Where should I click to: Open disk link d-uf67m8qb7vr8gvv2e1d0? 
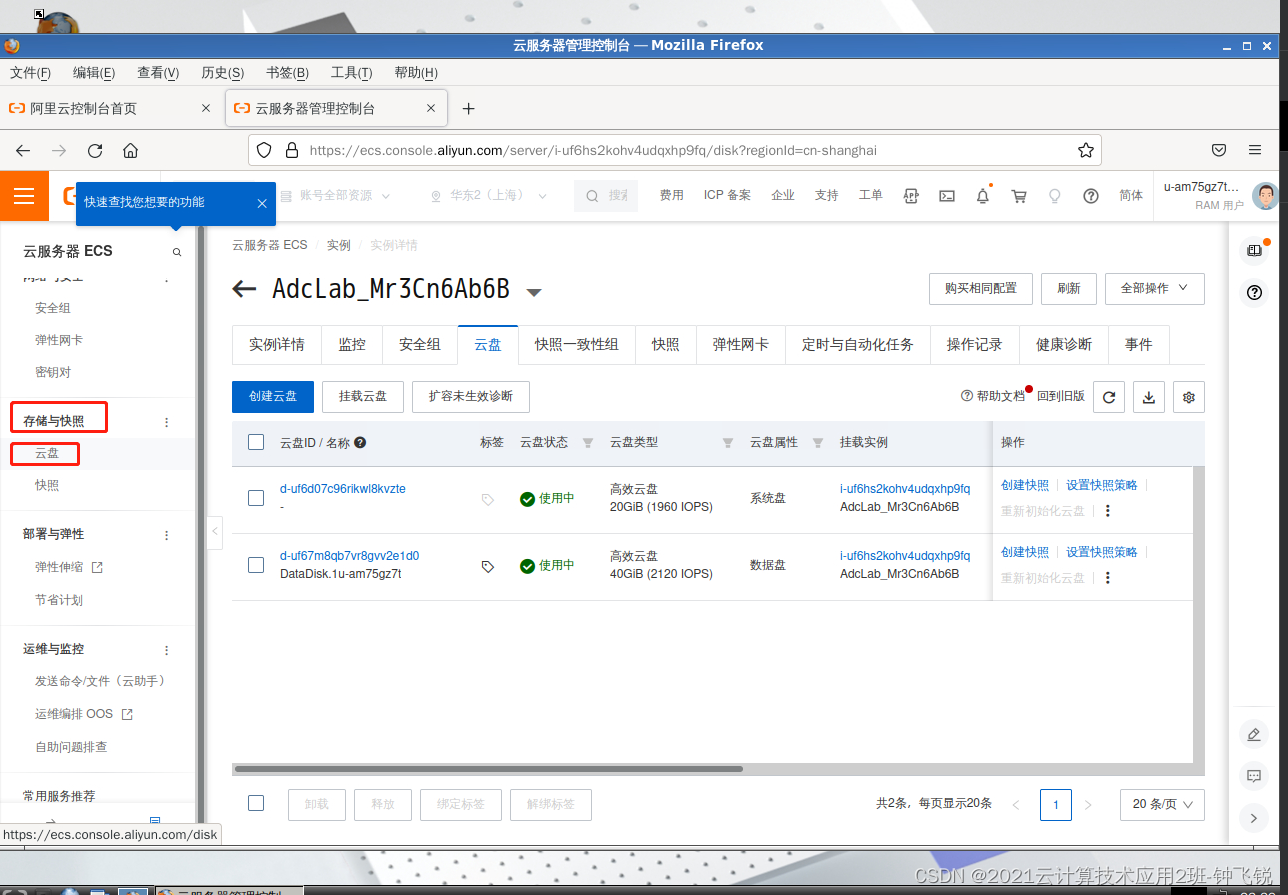pyautogui.click(x=350, y=556)
